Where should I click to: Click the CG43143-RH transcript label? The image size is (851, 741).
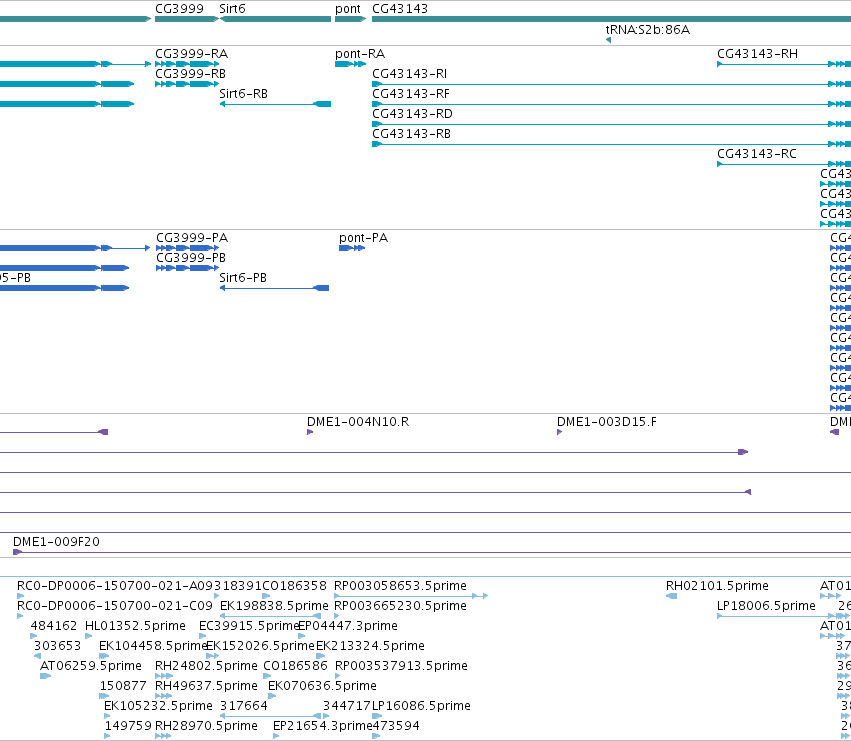(x=757, y=54)
